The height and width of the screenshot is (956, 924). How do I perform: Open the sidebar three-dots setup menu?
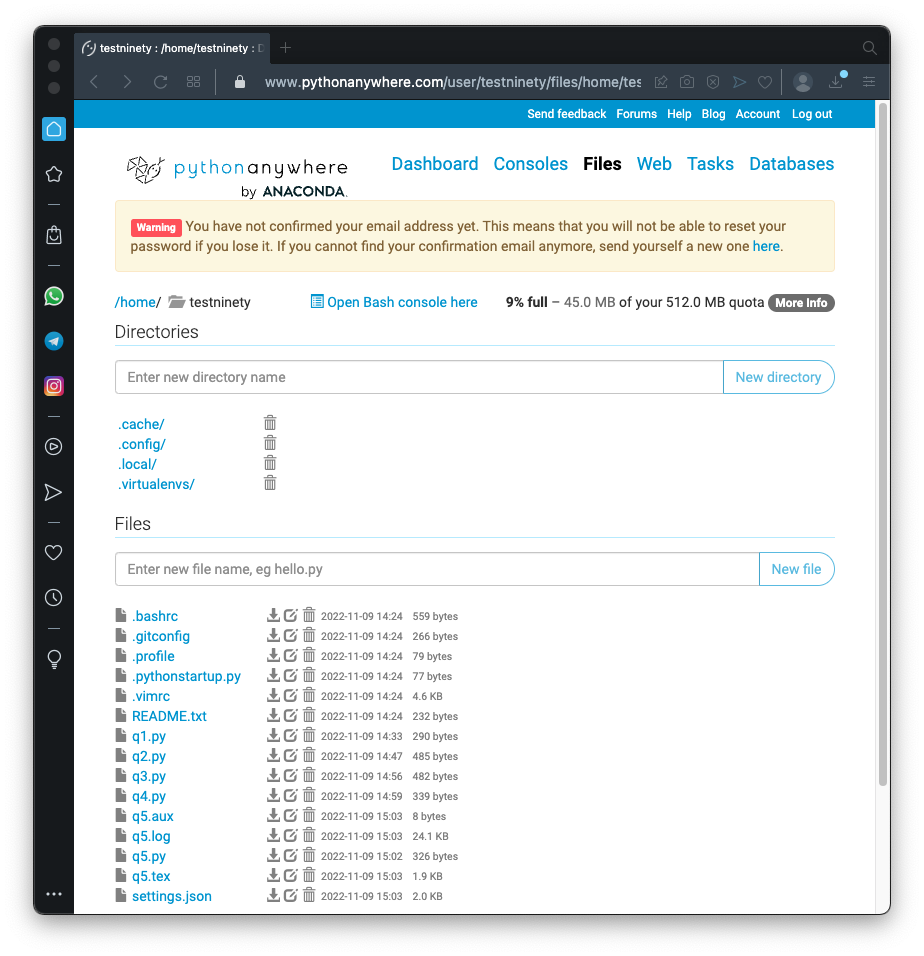point(54,894)
